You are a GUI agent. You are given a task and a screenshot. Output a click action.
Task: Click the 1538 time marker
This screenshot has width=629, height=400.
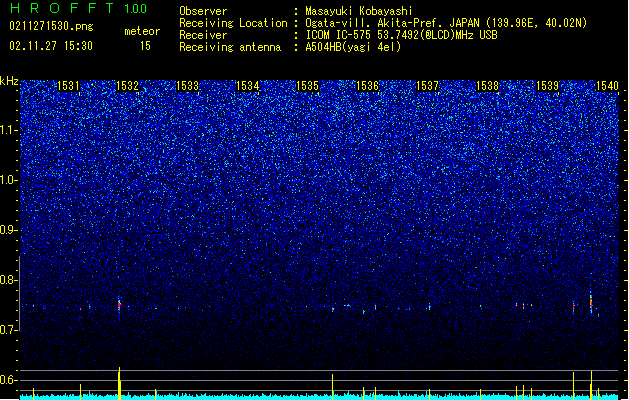tap(487, 85)
